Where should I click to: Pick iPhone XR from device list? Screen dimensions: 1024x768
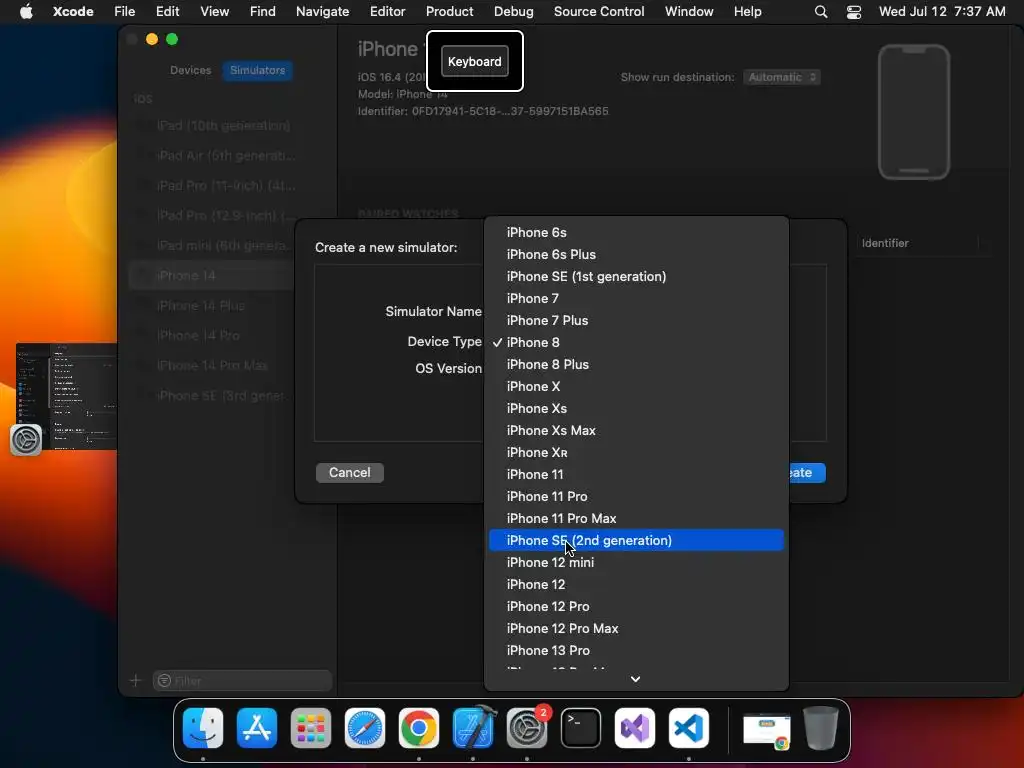(636, 453)
